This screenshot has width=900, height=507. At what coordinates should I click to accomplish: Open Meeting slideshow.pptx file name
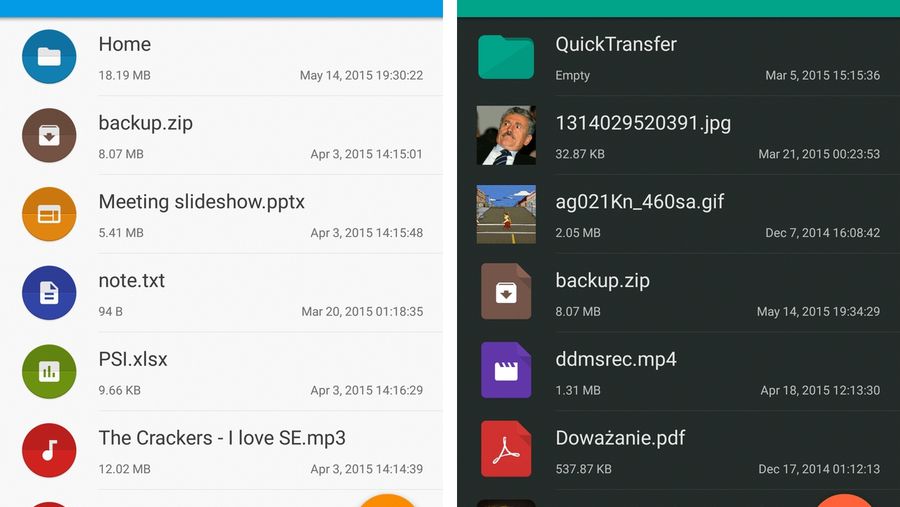click(201, 202)
